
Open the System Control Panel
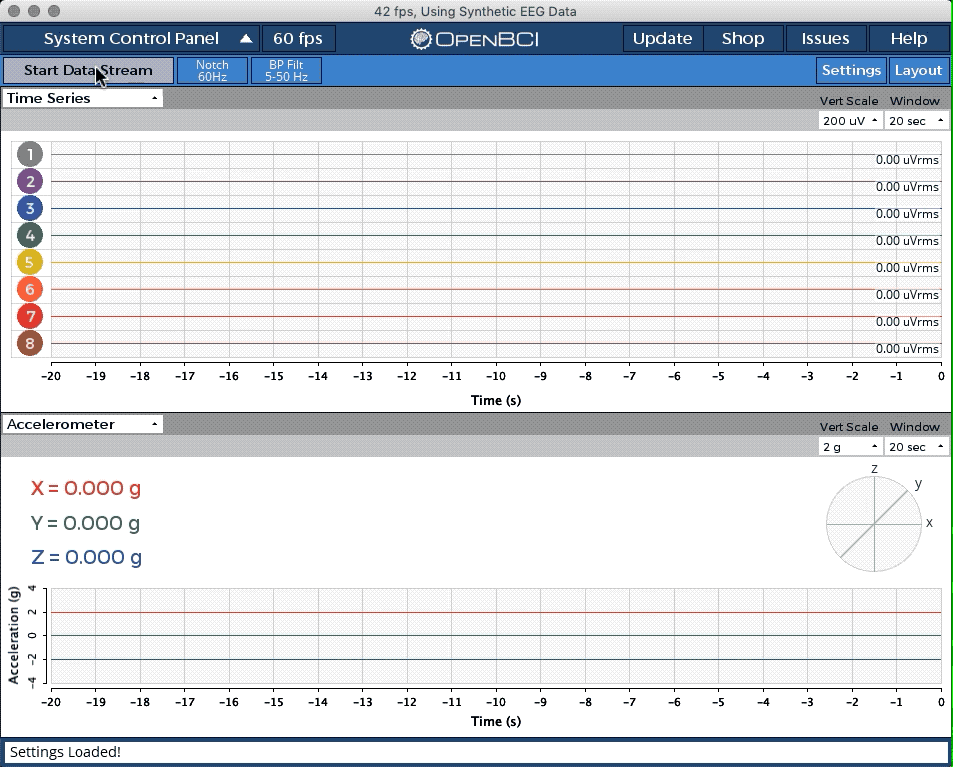tap(131, 39)
